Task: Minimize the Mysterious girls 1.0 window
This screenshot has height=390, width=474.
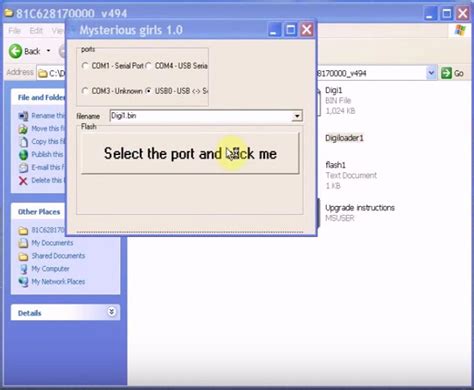Action: point(274,30)
